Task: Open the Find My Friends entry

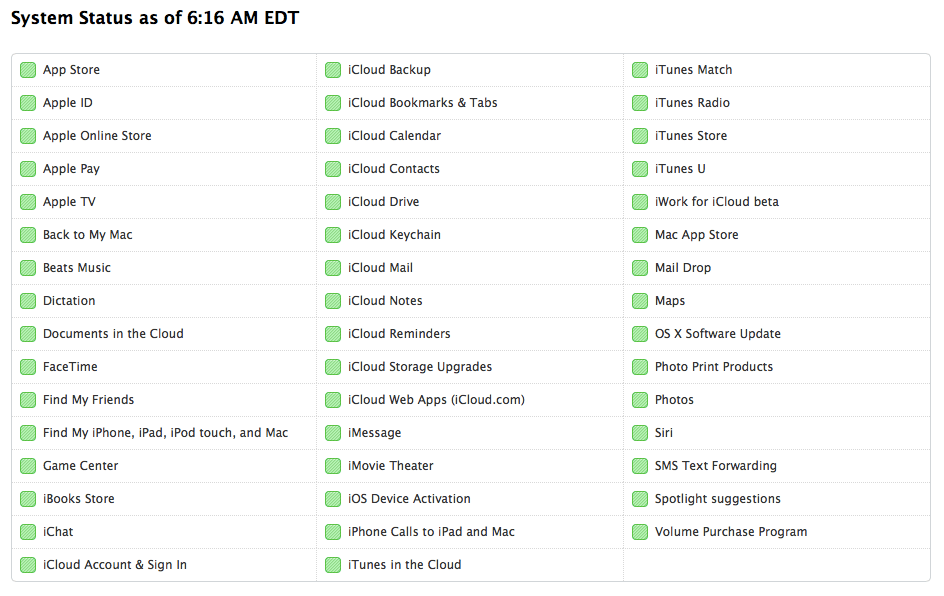Action: point(88,400)
